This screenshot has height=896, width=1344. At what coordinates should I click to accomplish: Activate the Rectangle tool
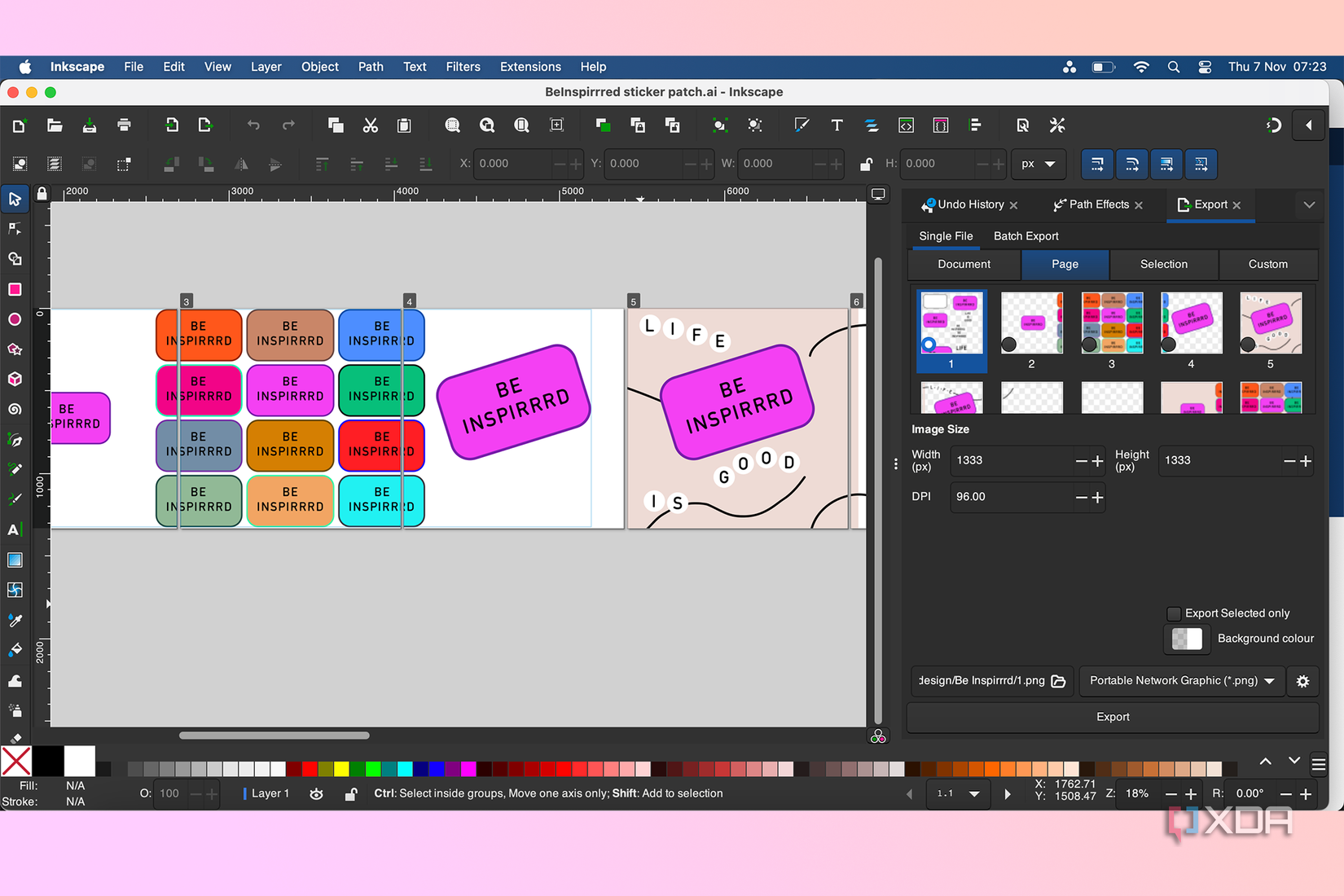[x=15, y=289]
